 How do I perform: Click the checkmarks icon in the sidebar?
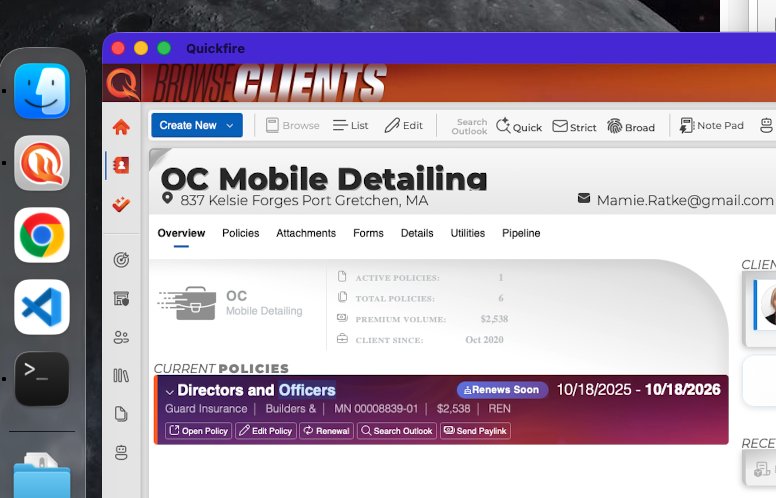(121, 204)
